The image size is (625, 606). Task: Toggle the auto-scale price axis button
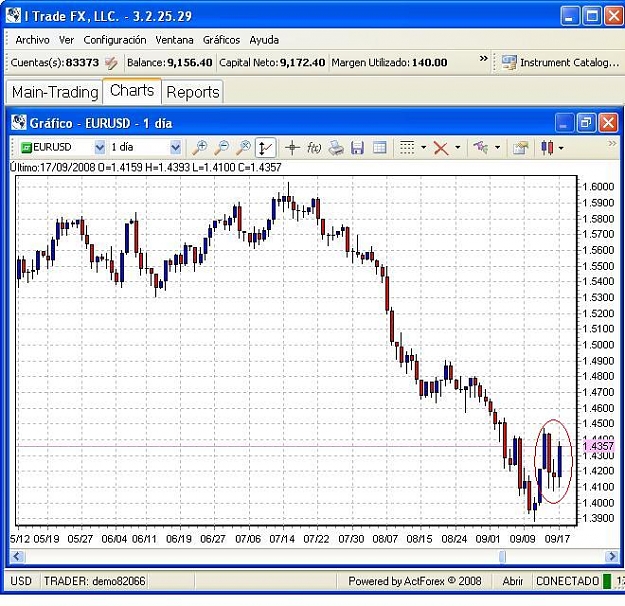click(265, 148)
